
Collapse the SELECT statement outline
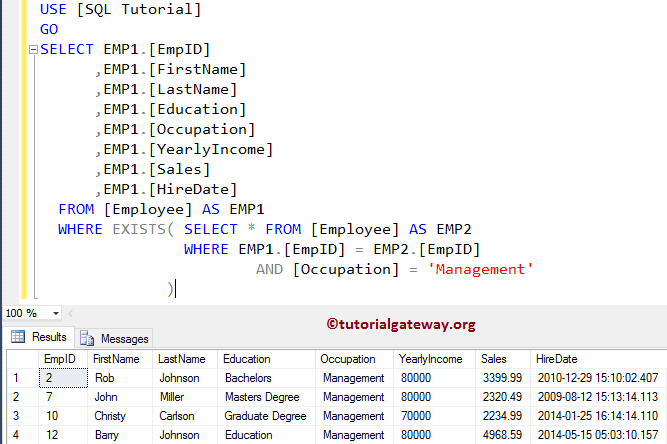tap(34, 49)
